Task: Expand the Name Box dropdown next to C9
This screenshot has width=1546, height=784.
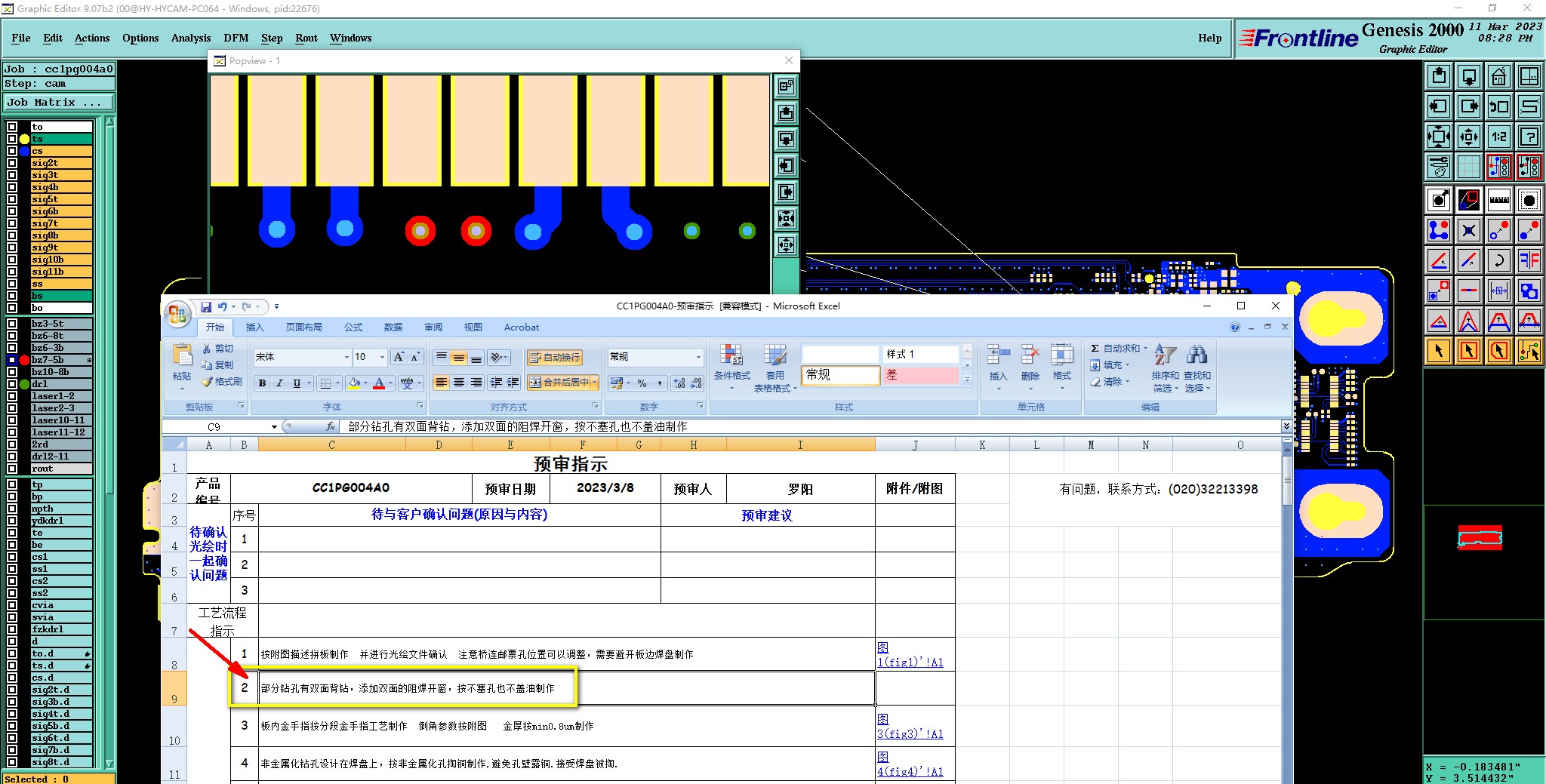Action: pos(274,427)
